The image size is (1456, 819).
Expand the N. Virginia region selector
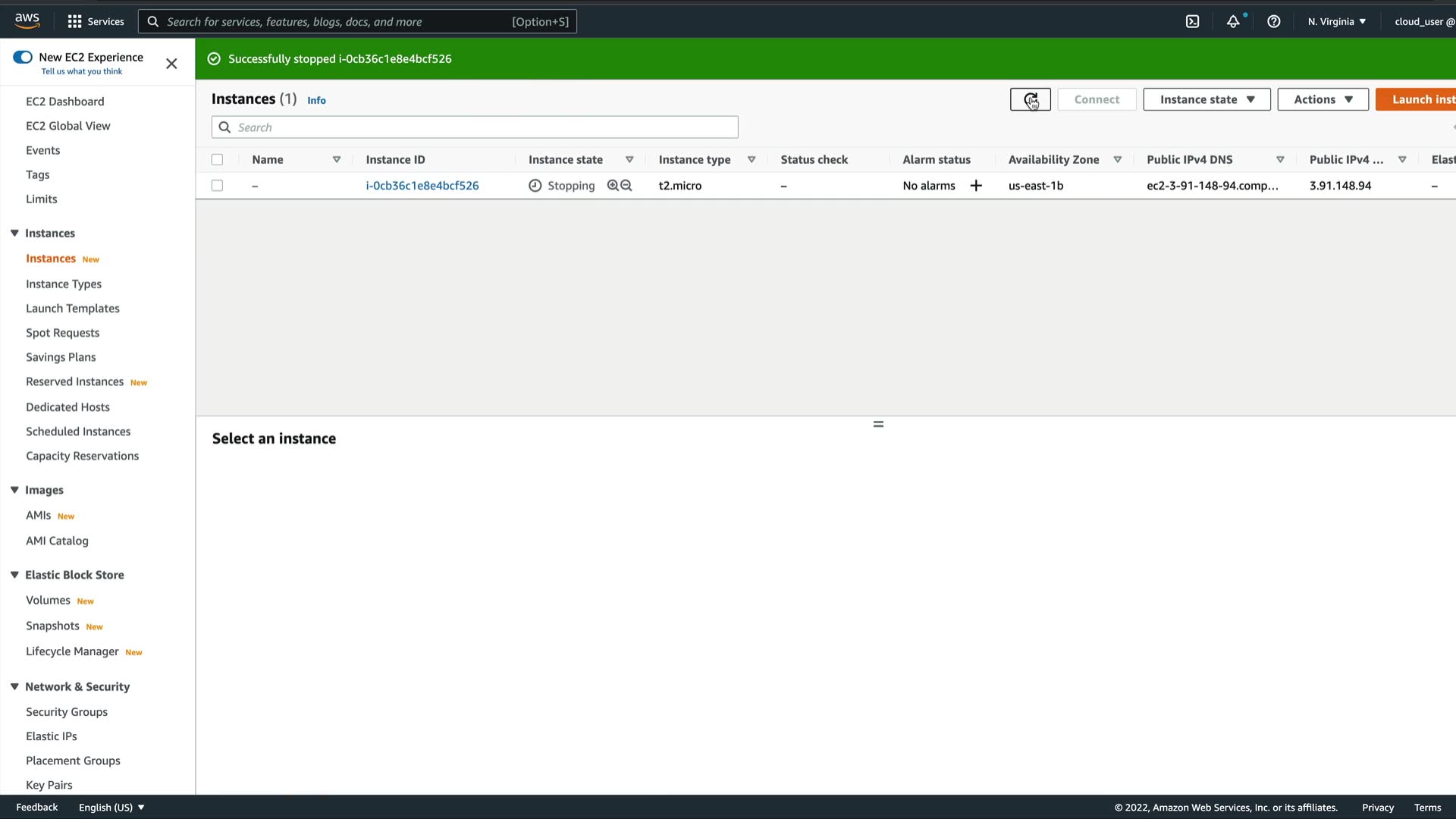pos(1336,21)
